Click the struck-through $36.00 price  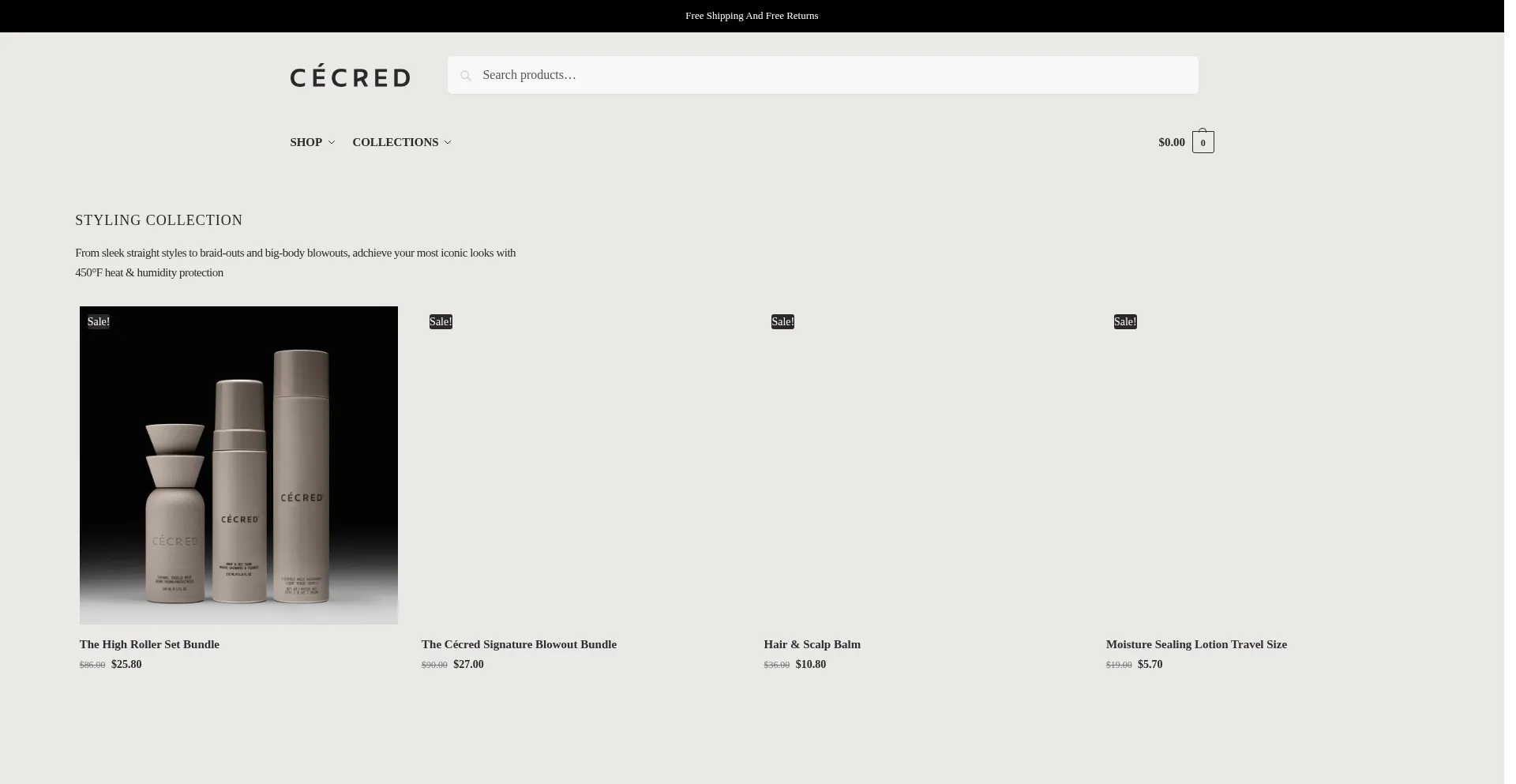pyautogui.click(x=777, y=665)
